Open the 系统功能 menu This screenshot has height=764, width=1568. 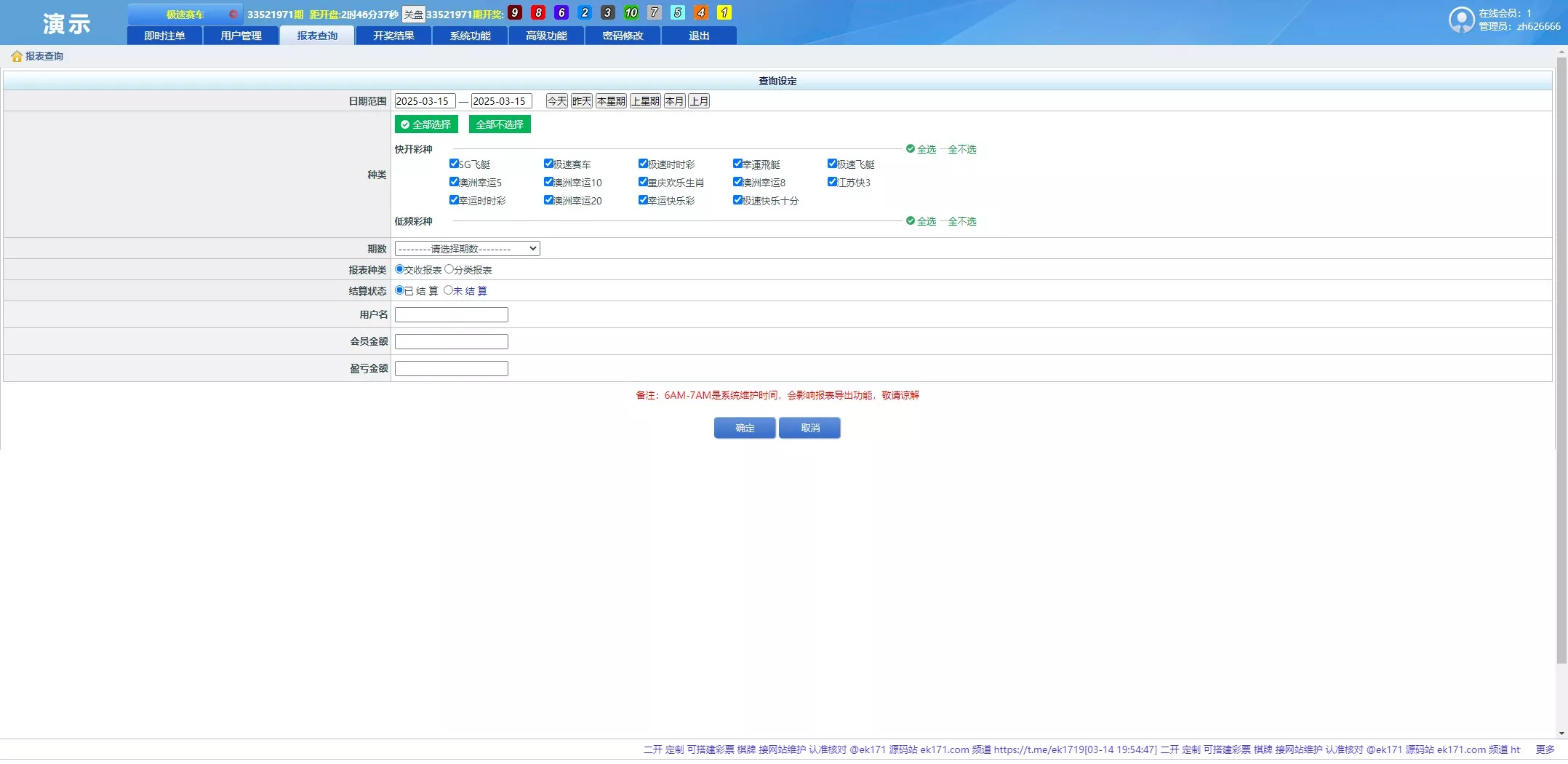[469, 35]
